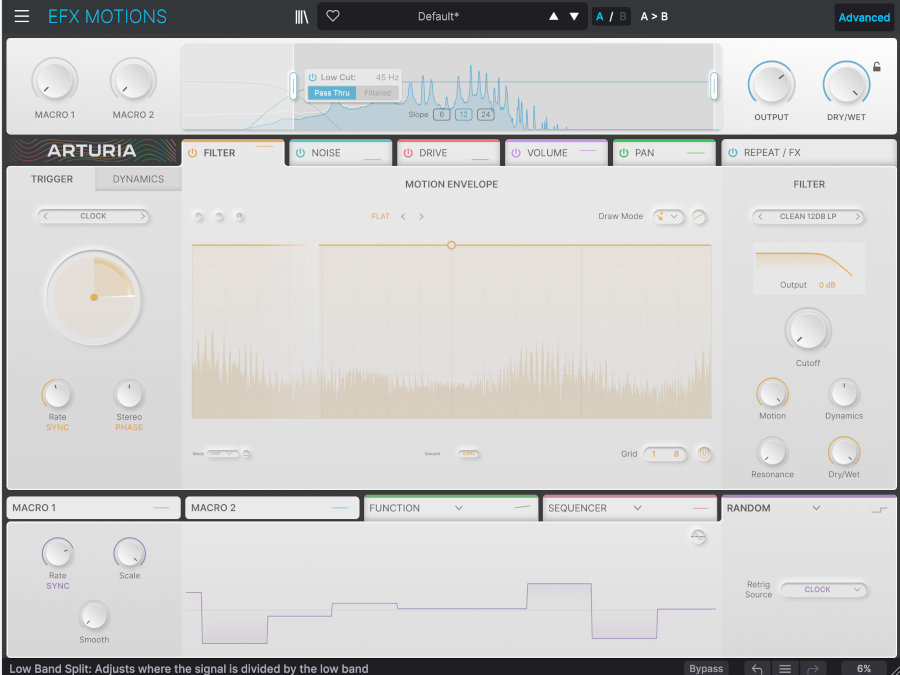The image size is (900, 675).
Task: Click the hamburger menu icon top left
Action: 22,16
